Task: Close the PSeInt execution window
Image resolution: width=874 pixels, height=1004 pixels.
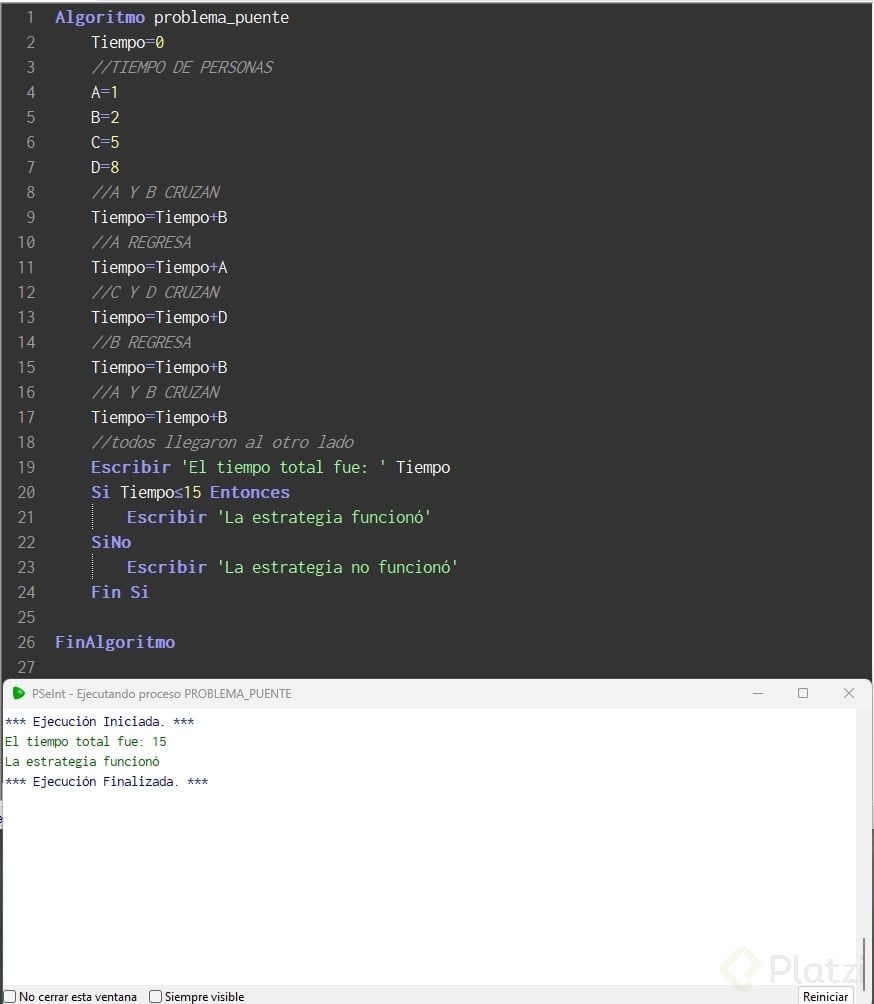Action: [x=849, y=693]
